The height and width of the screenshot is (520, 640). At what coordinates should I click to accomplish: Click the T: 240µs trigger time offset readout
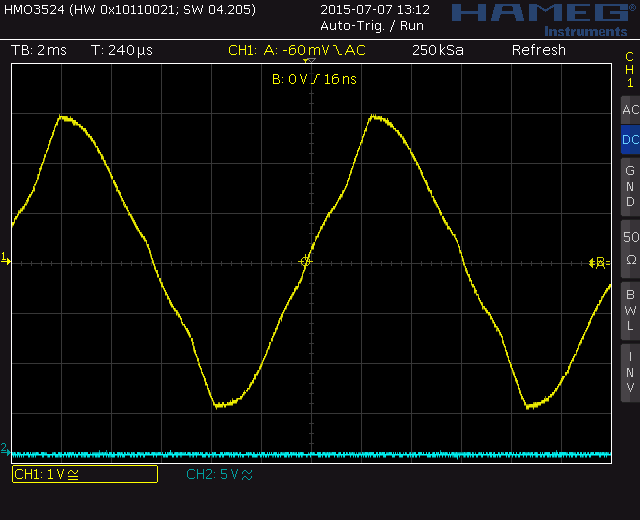[x=121, y=50]
